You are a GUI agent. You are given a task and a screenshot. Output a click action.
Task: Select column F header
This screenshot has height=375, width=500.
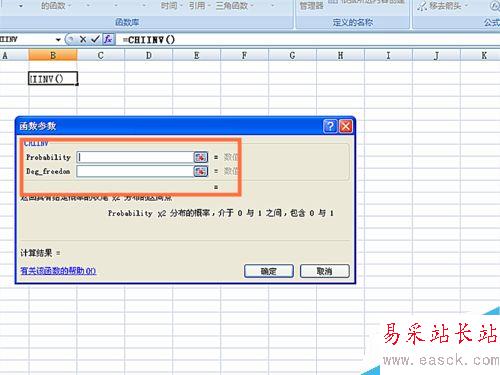coord(245,55)
